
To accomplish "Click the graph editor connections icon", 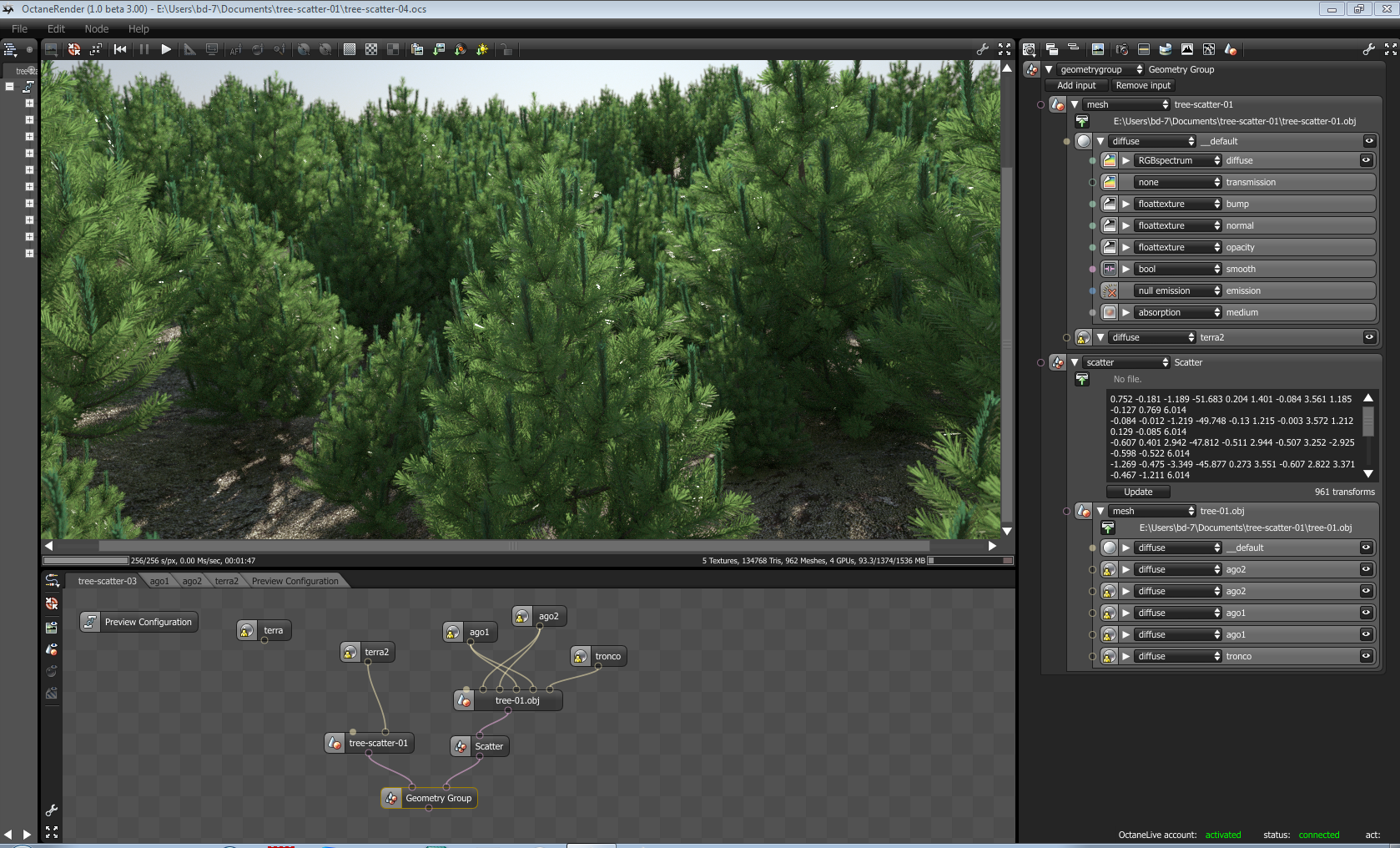I will pos(52,581).
